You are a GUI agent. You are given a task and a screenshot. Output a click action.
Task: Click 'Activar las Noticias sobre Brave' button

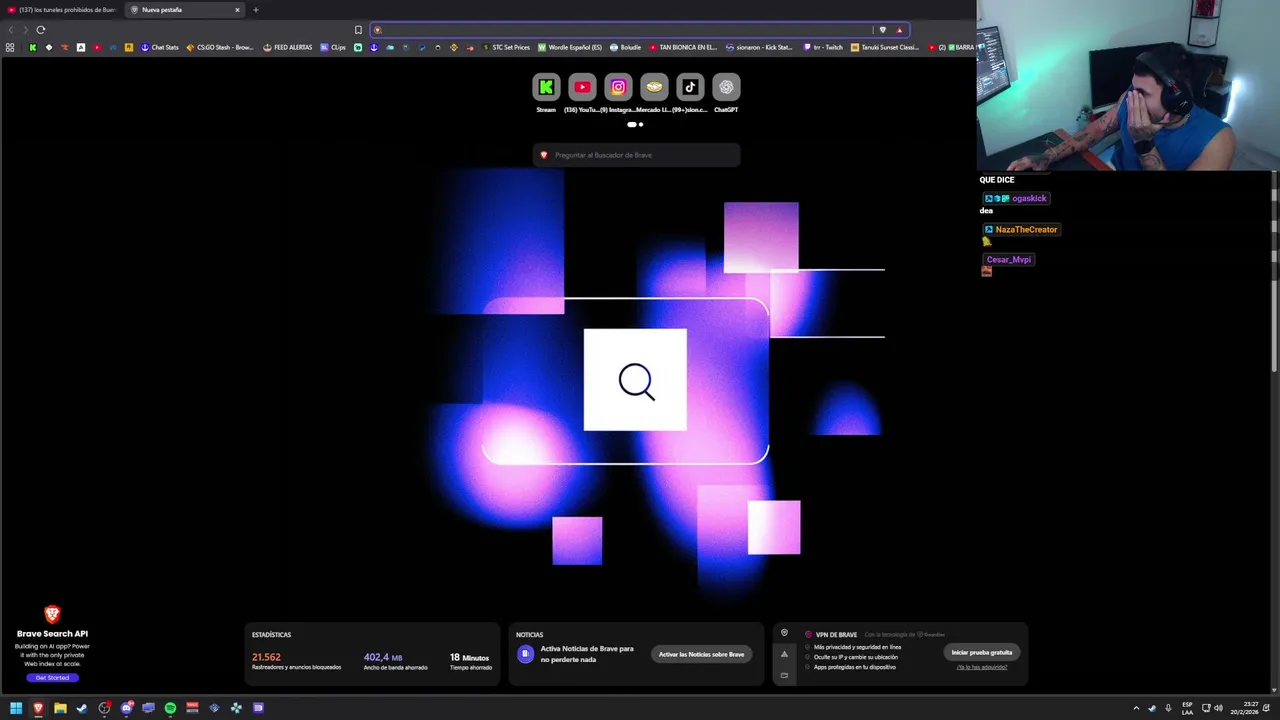(x=701, y=654)
